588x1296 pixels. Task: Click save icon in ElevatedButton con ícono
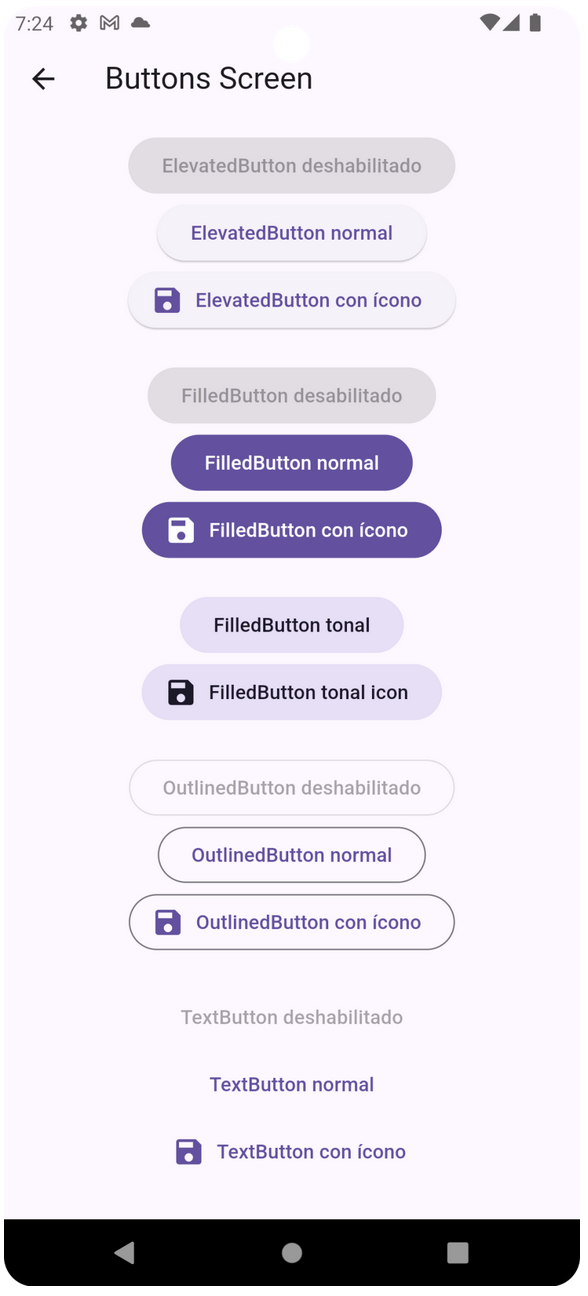tap(167, 300)
